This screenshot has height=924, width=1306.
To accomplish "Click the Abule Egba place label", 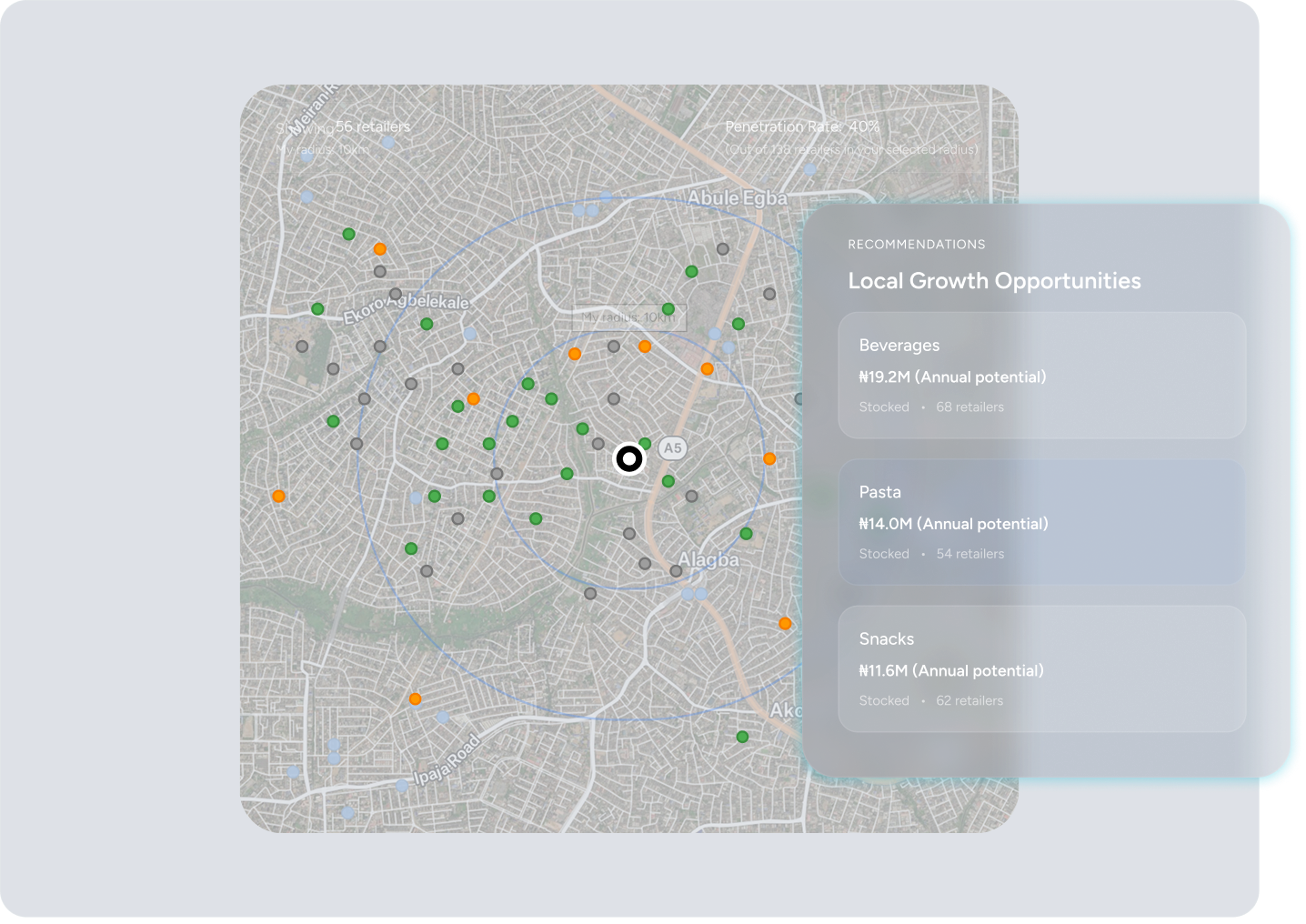I will tap(737, 198).
